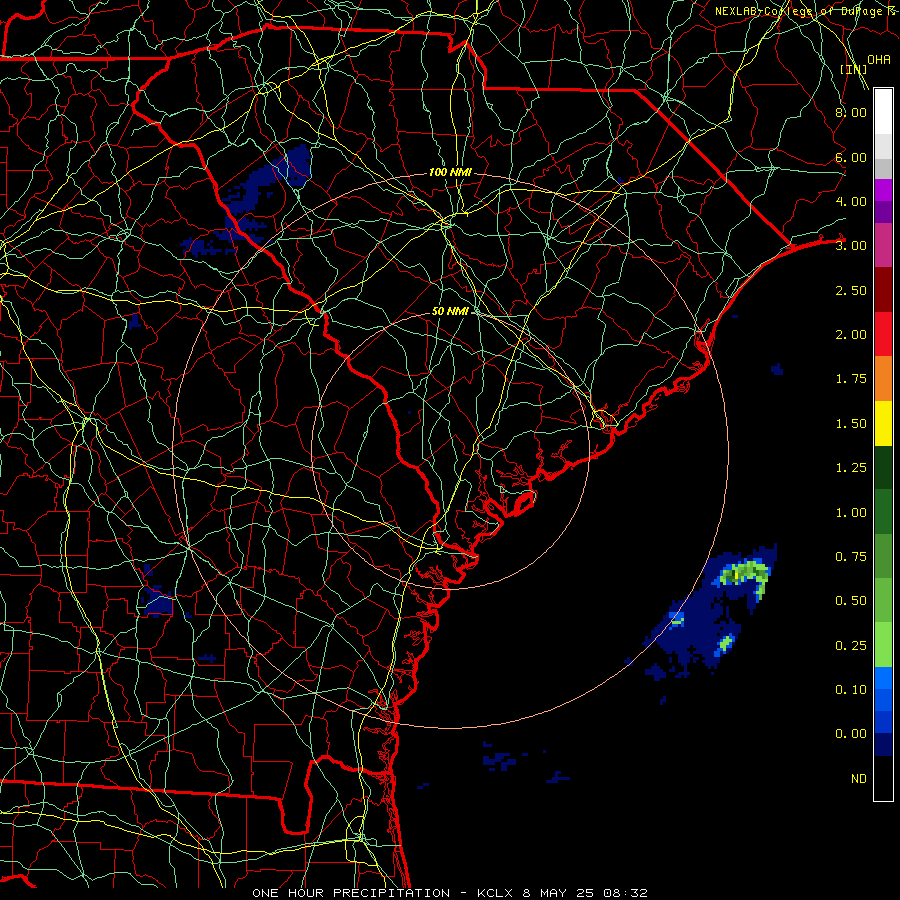Viewport: 900px width, 900px height.
Task: Click the '50 NMI' range ring label
Action: 450,311
